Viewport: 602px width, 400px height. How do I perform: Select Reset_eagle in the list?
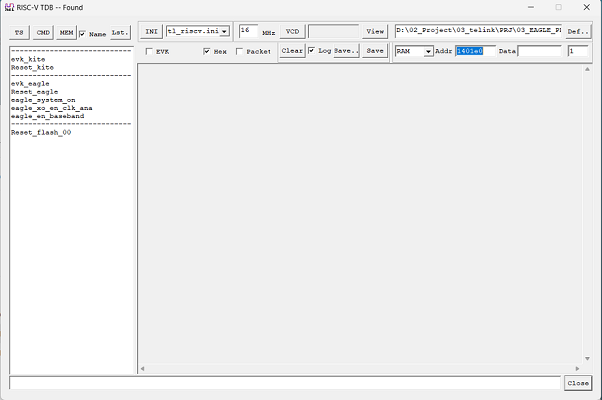click(x=35, y=92)
